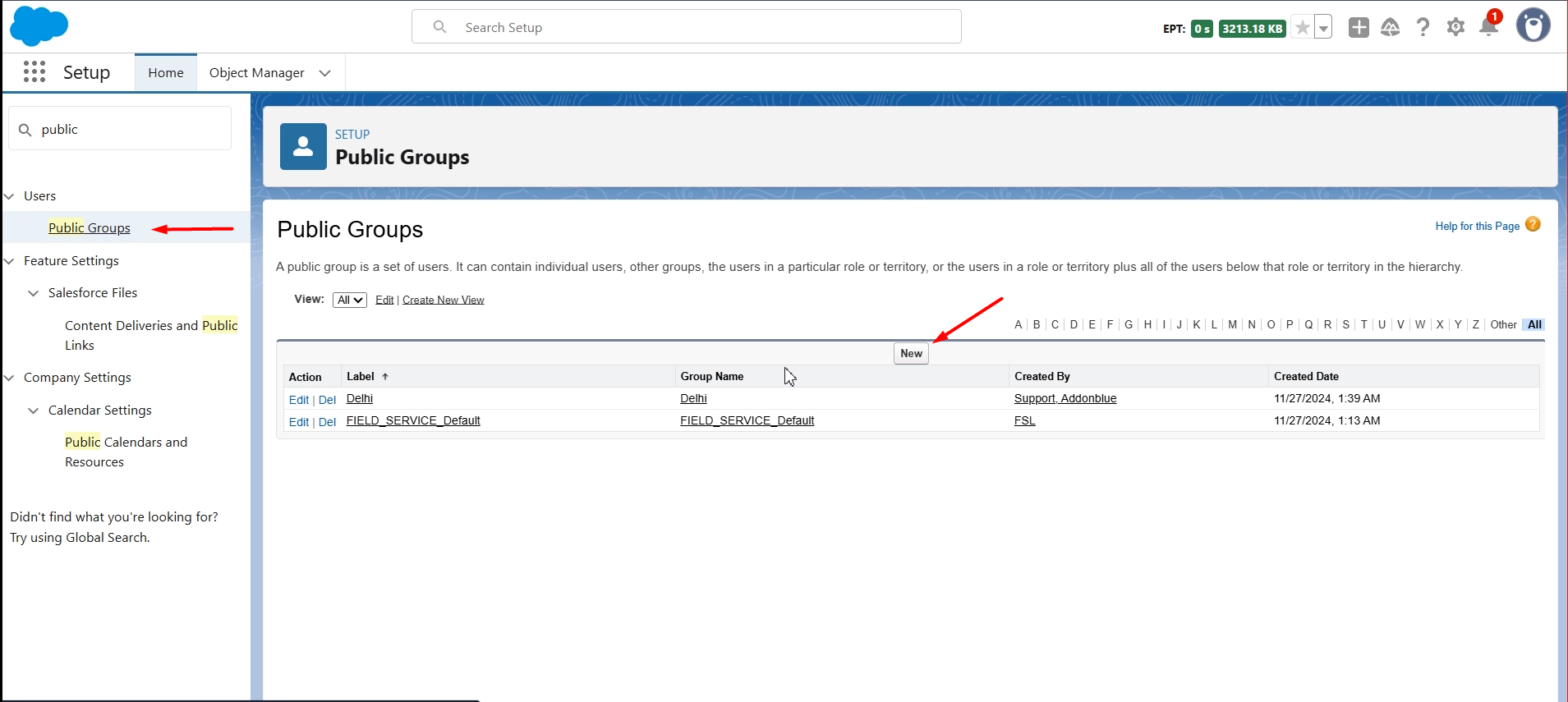Filter groups by Other

(x=1503, y=324)
